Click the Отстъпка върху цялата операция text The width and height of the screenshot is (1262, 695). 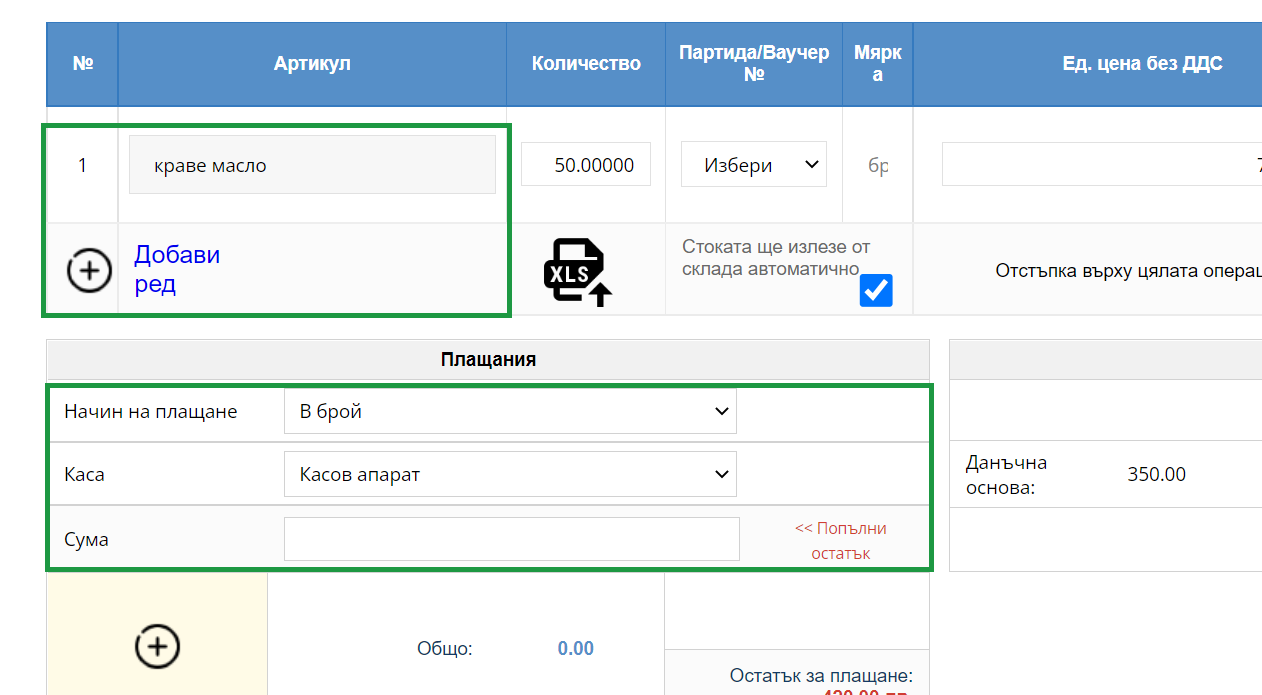[1128, 270]
